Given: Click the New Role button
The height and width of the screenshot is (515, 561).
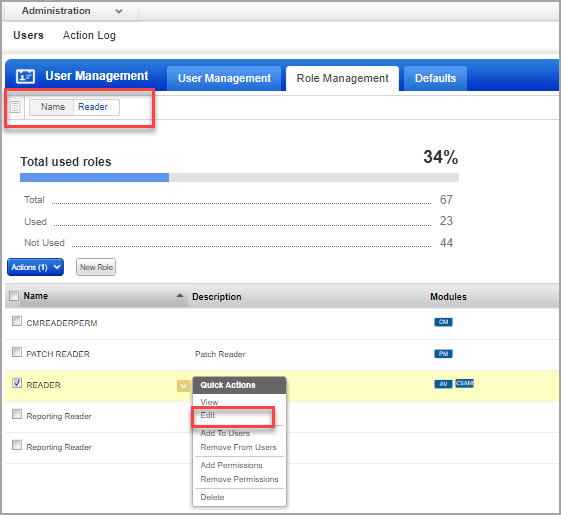Looking at the screenshot, I should pyautogui.click(x=96, y=267).
